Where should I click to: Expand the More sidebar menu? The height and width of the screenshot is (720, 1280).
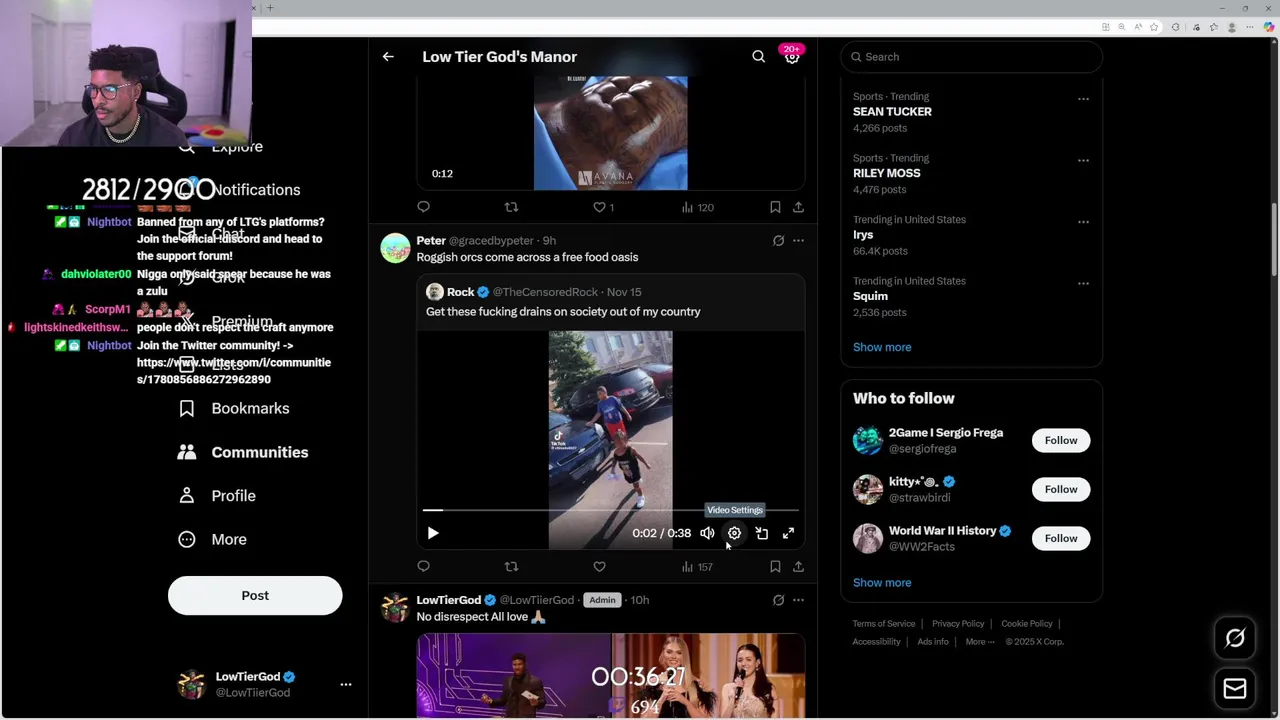tap(212, 539)
